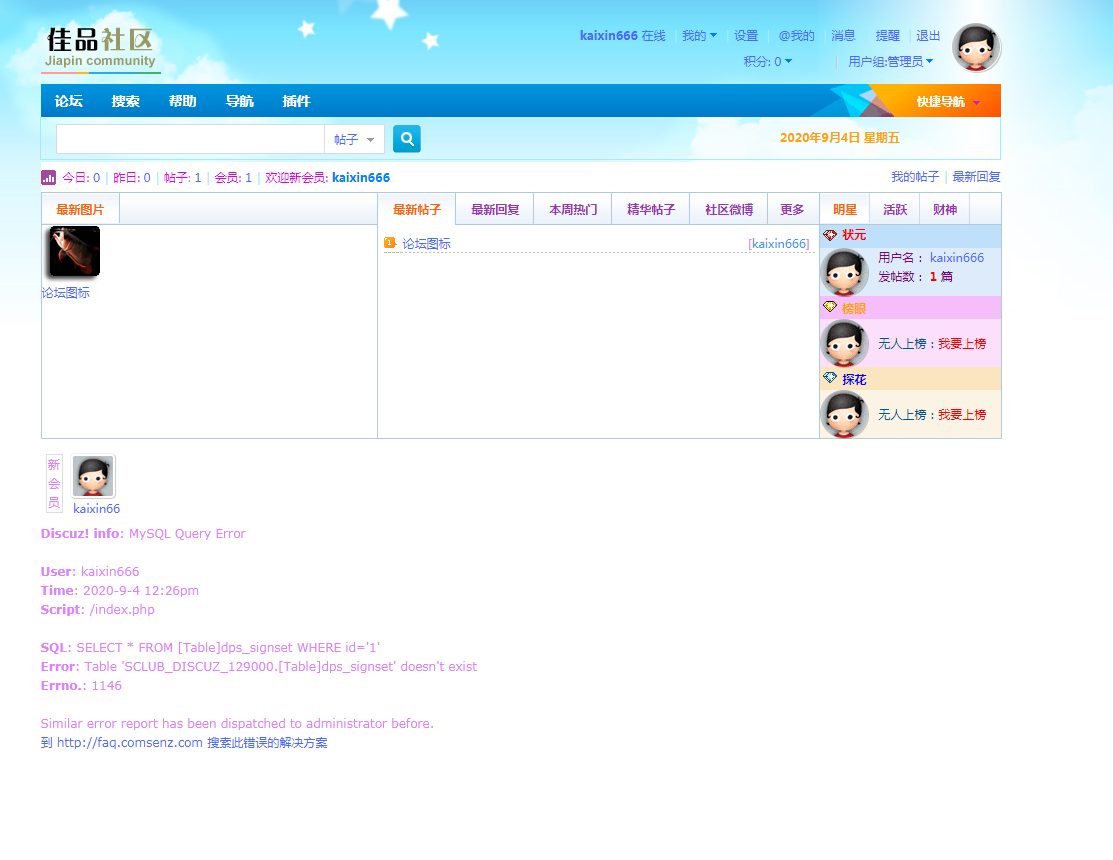
Task: Expand the 积分: 0 dropdown
Action: (x=768, y=62)
